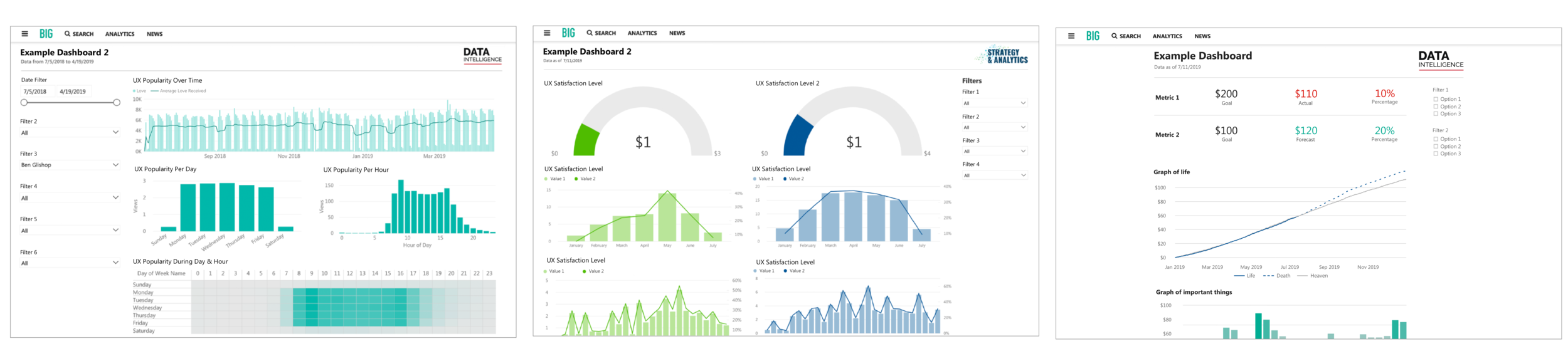This screenshot has height=356, width=1568.
Task: Check Option 3 under Filter 2 checkboxes
Action: (1436, 154)
